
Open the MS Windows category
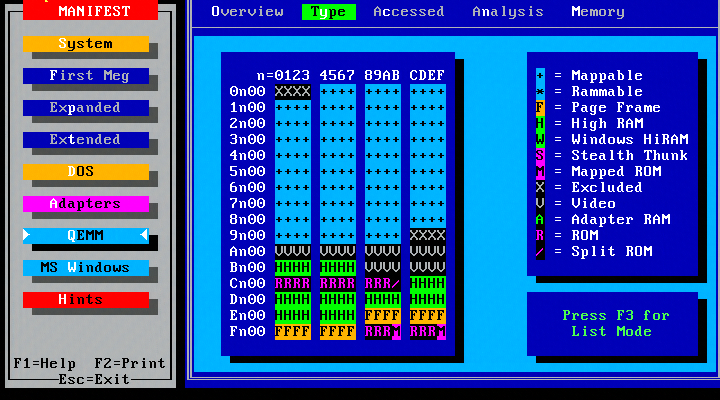point(86,268)
